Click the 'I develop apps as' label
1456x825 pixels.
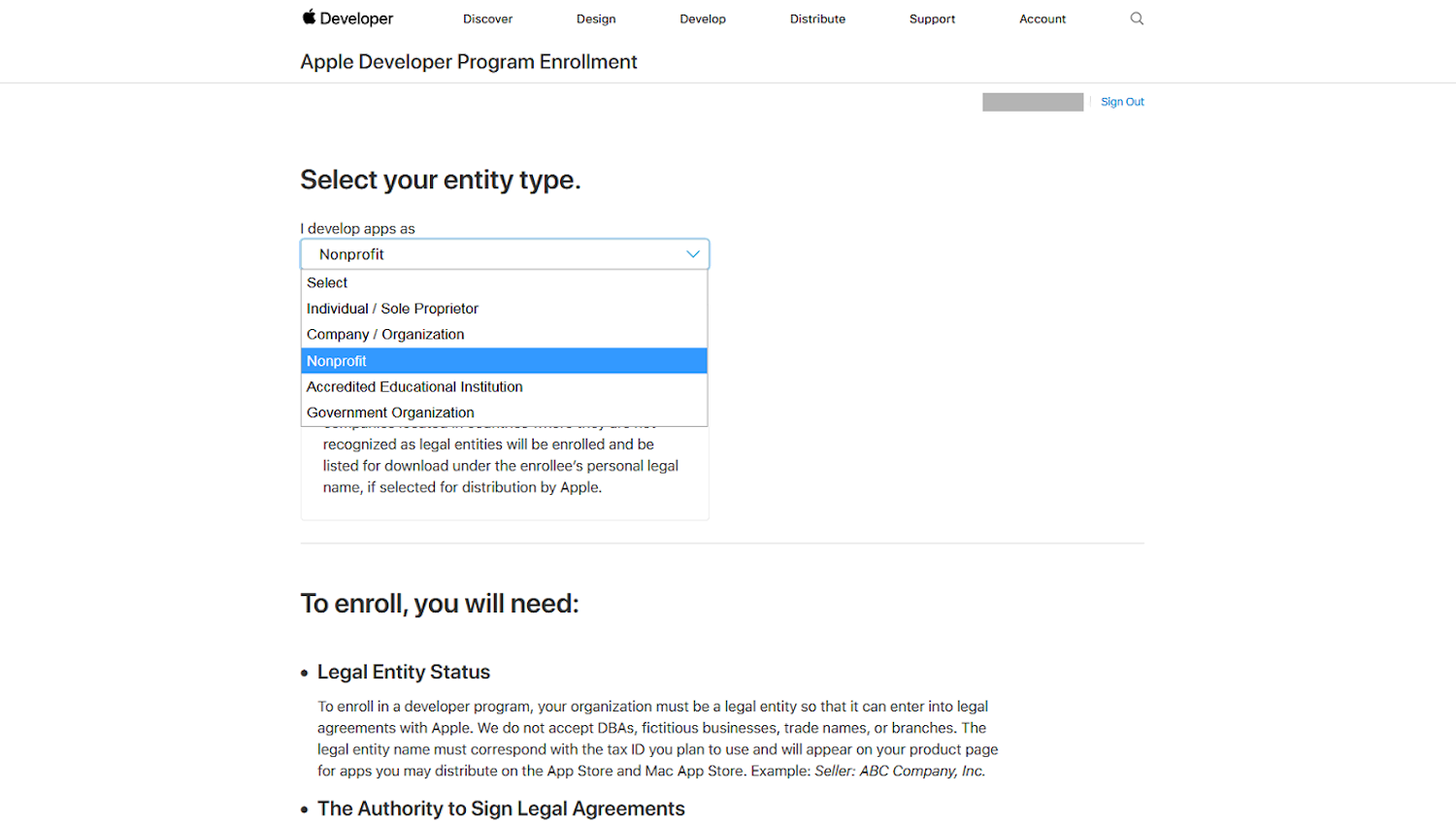tap(357, 229)
